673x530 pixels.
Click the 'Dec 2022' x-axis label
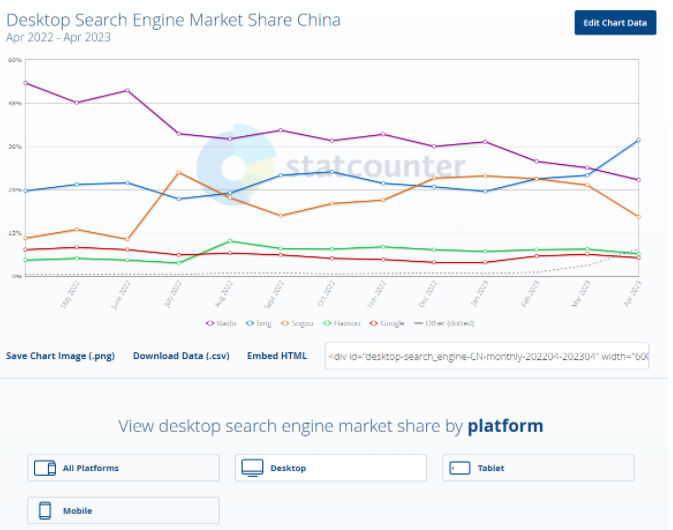pos(430,295)
